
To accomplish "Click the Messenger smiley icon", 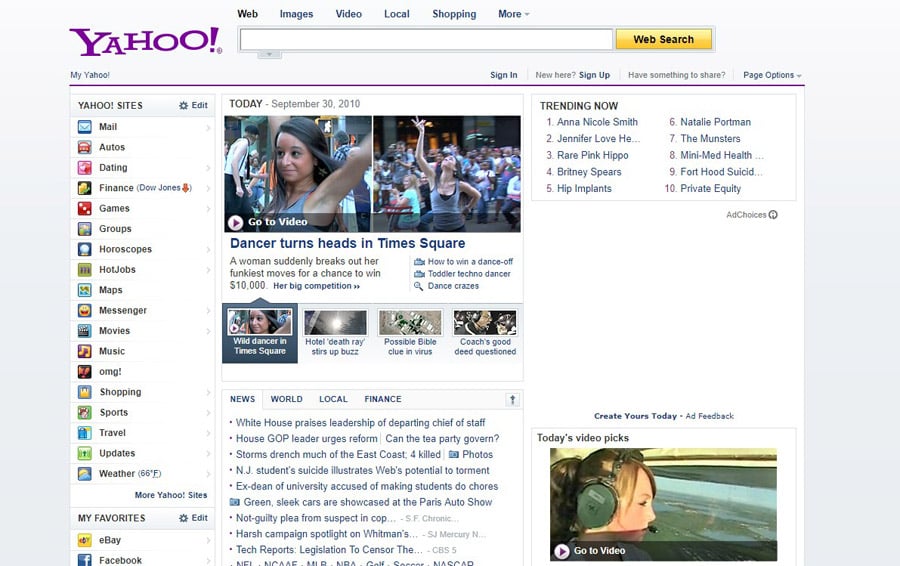I will coord(85,310).
